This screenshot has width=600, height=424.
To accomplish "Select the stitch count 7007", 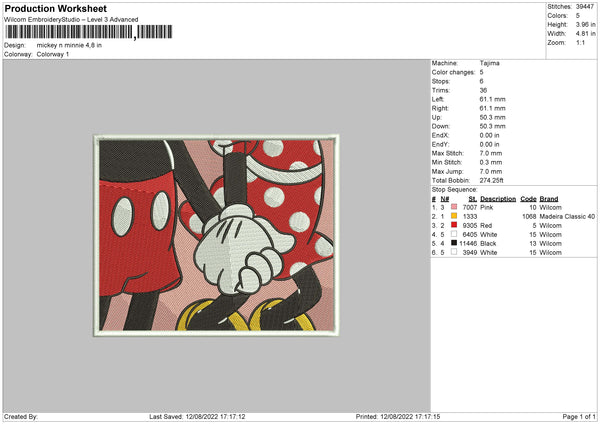I will tap(470, 207).
